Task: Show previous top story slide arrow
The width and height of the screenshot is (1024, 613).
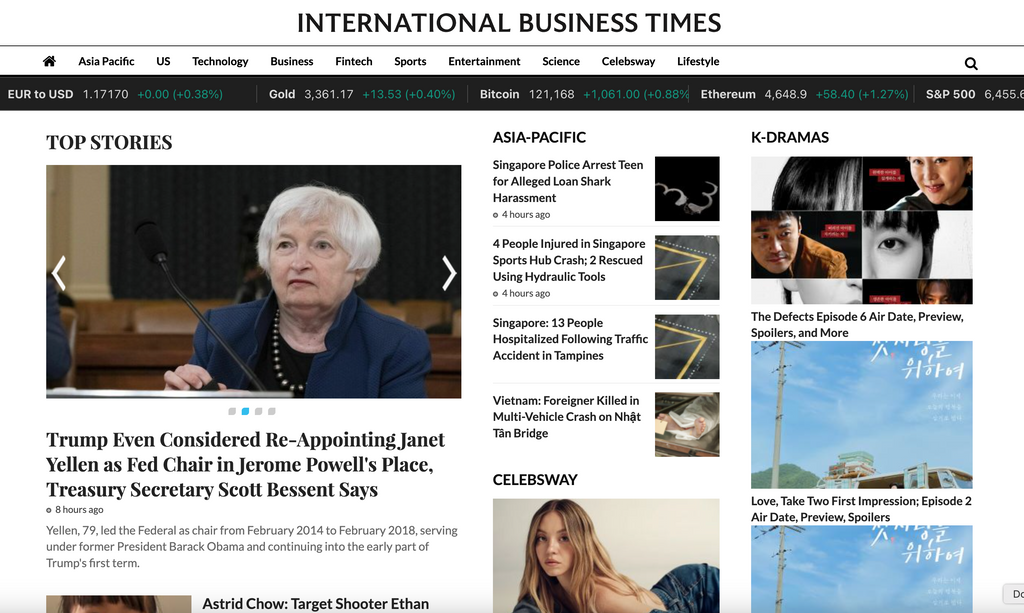Action: point(59,273)
